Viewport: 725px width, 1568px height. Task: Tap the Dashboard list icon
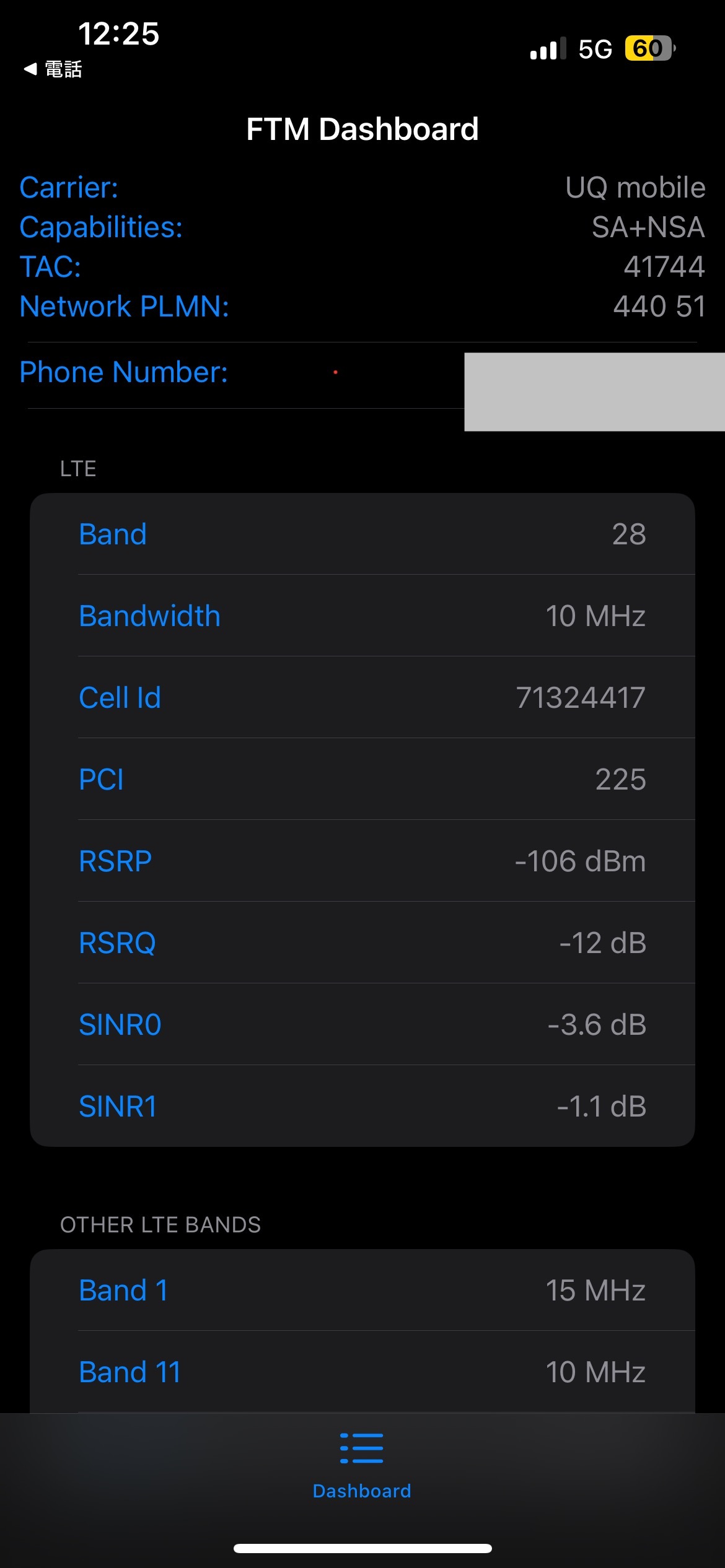[x=362, y=1448]
